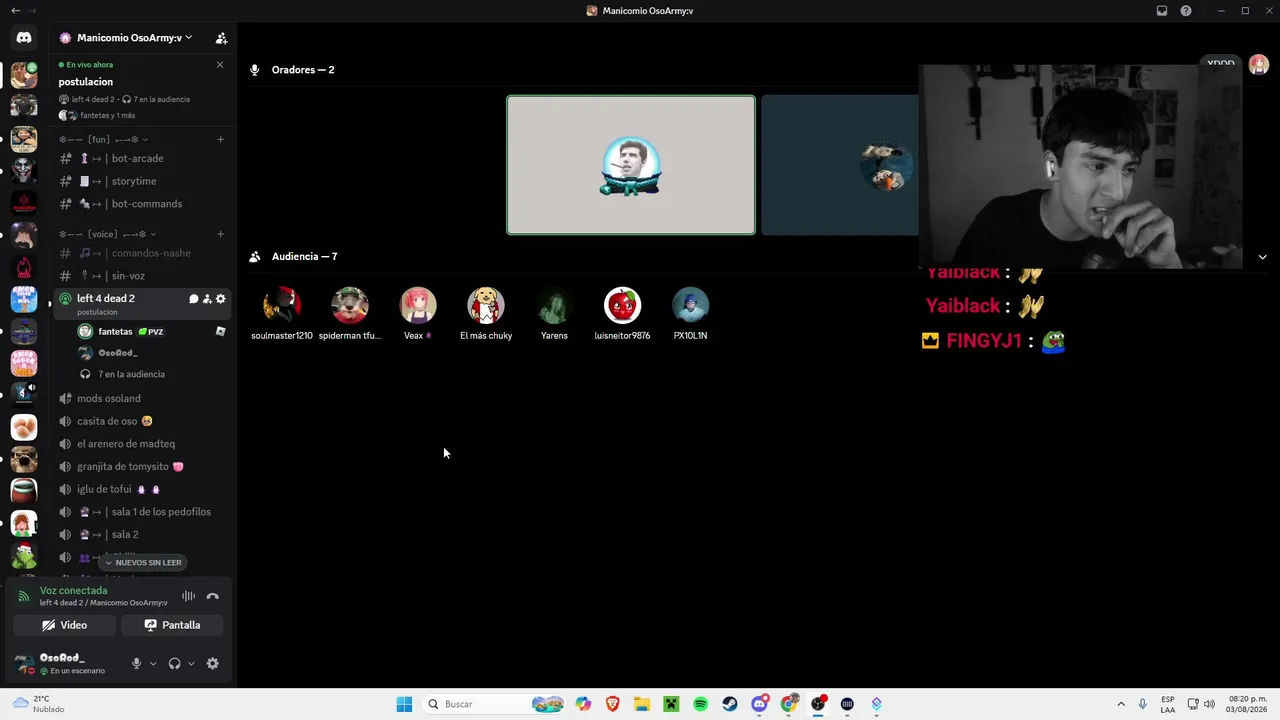This screenshot has height=720, width=1280.
Task: Toggle headphones deafen in user panel
Action: 174,663
